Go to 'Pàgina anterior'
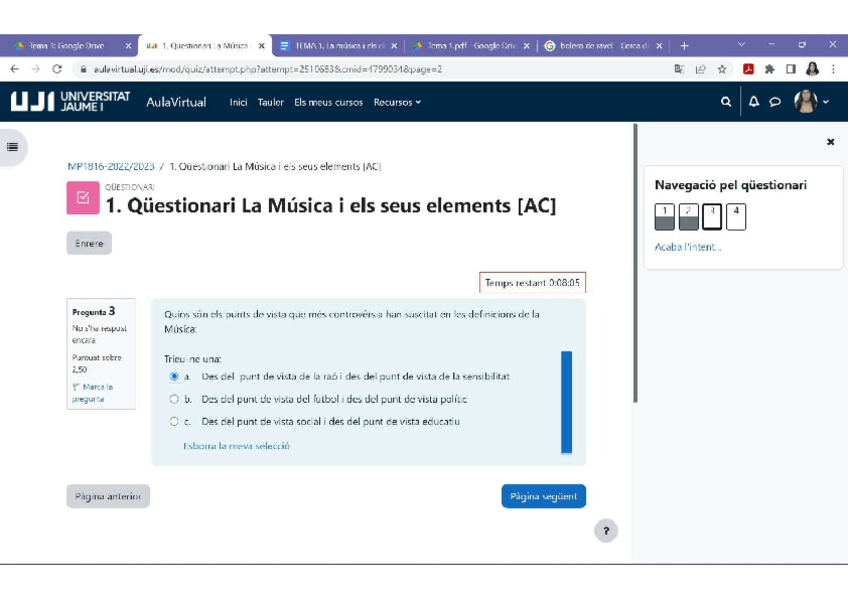The width and height of the screenshot is (848, 599). coord(108,496)
